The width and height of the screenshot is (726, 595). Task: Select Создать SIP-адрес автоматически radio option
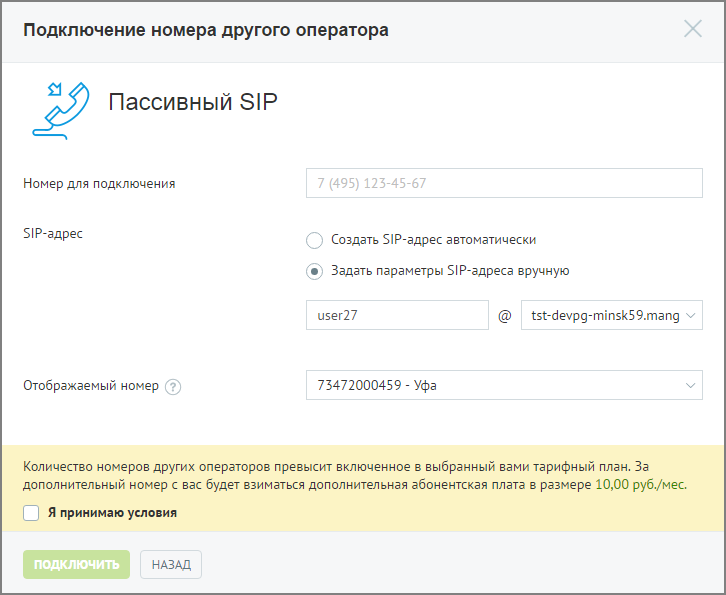(314, 240)
